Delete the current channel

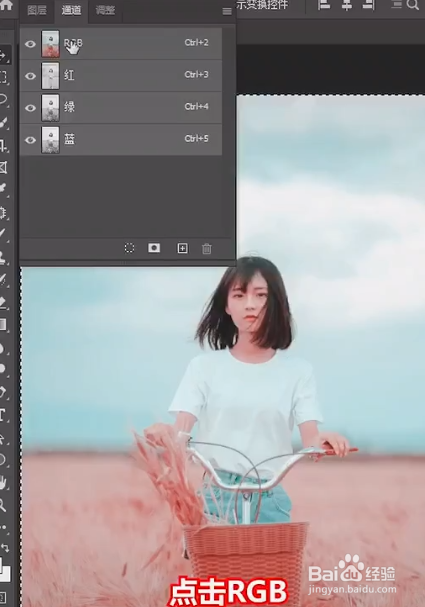tap(207, 249)
